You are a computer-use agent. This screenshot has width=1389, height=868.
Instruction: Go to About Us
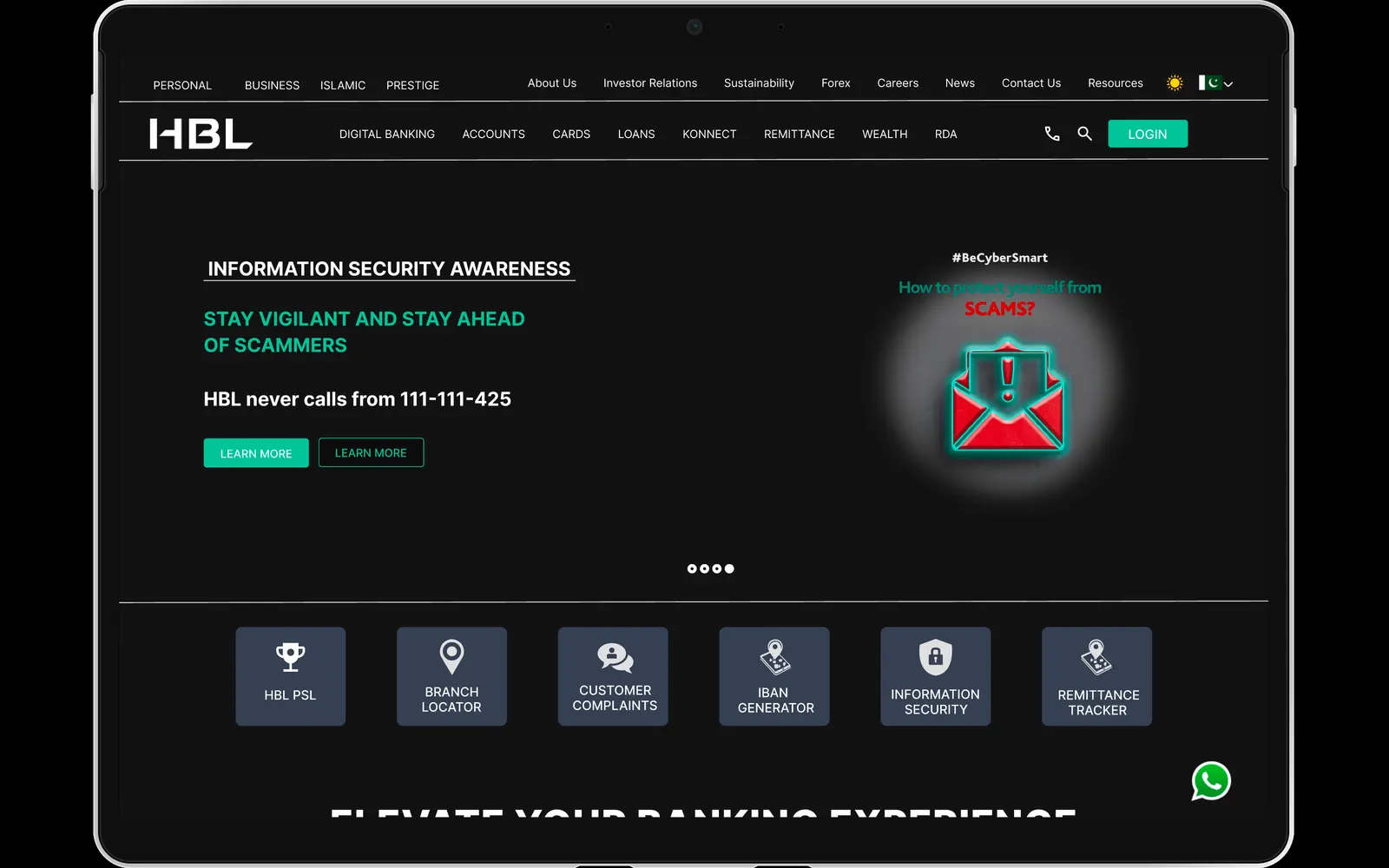pos(552,83)
